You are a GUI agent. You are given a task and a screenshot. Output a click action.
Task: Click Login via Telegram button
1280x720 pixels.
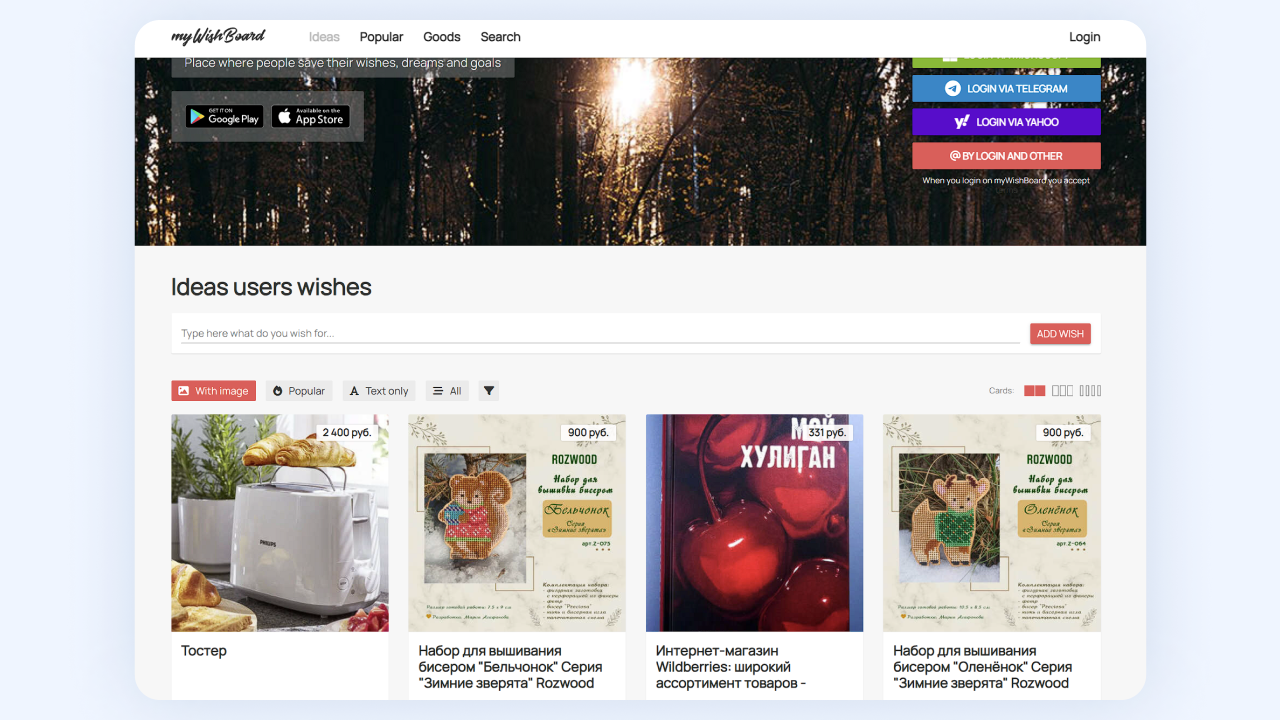[1006, 88]
